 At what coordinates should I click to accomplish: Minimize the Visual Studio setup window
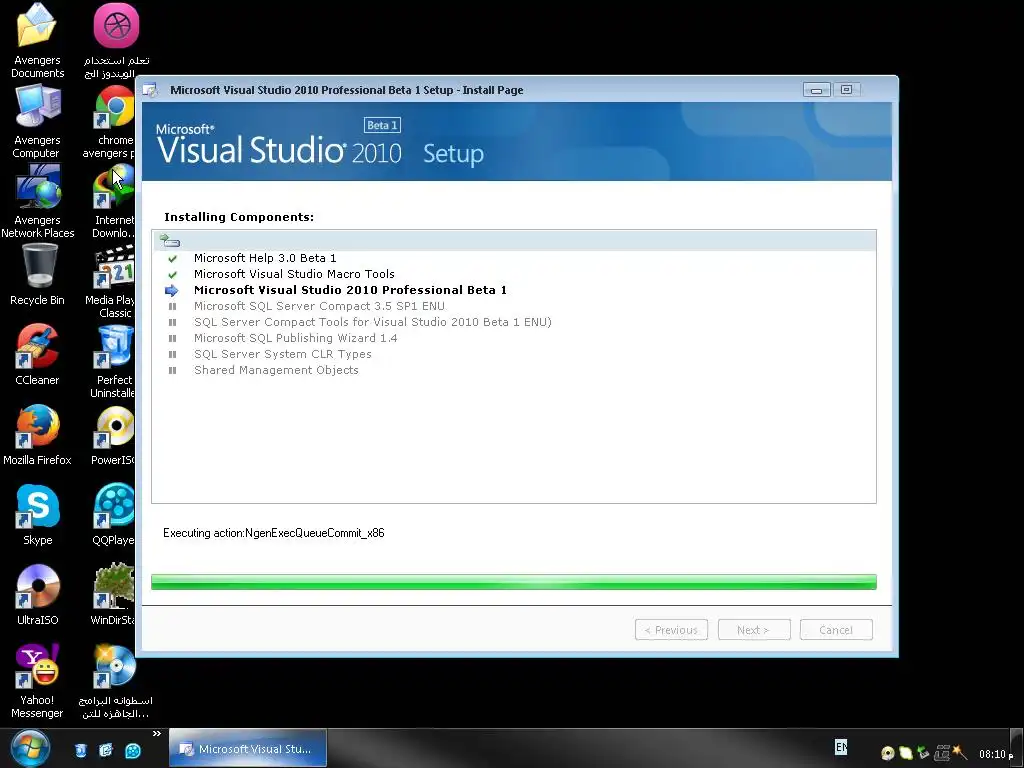click(816, 89)
